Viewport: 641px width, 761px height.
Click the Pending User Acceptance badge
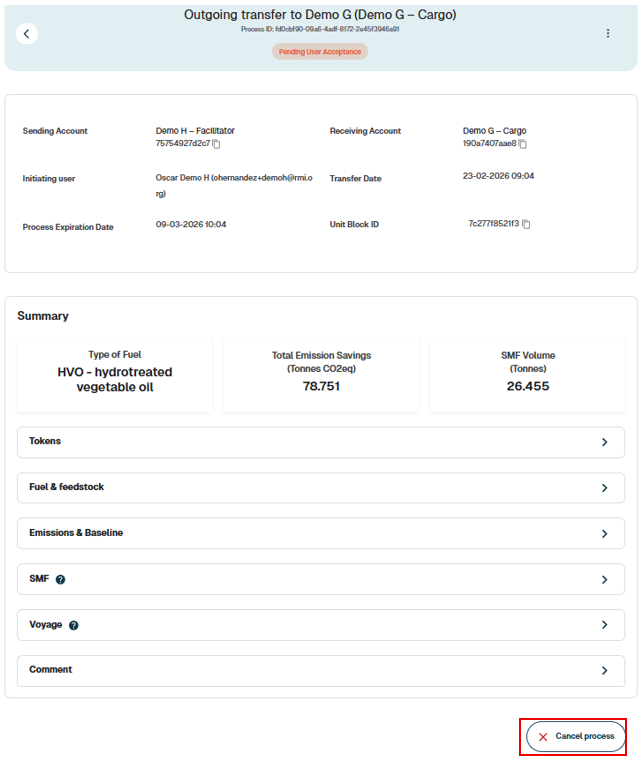click(320, 51)
